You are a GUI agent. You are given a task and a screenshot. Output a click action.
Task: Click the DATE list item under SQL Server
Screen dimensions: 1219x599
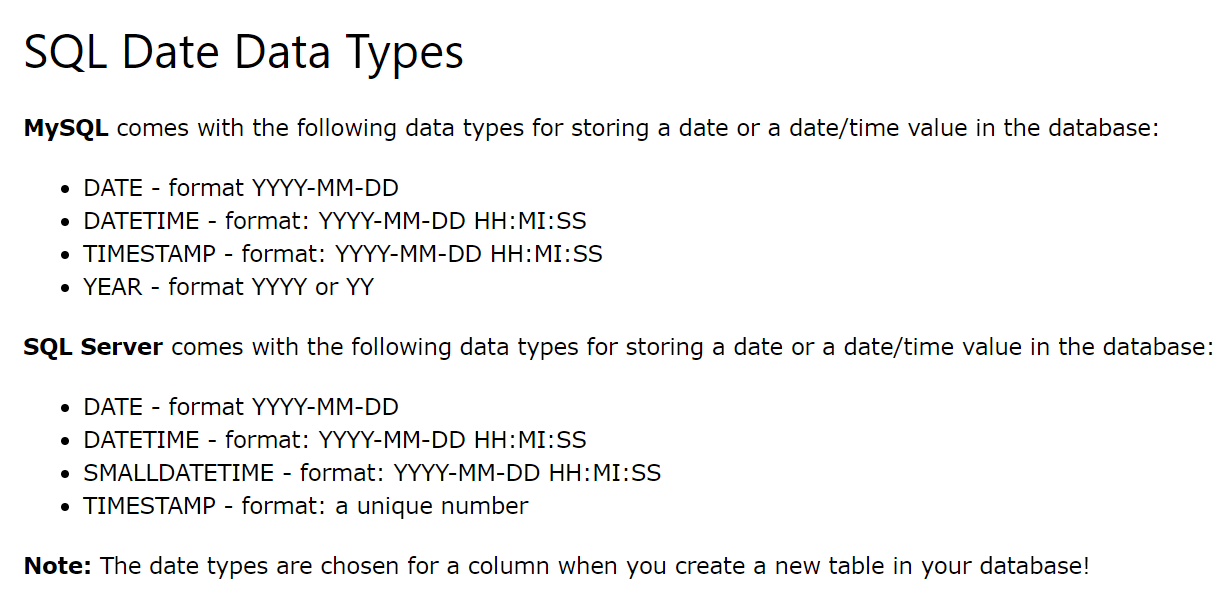click(241, 407)
